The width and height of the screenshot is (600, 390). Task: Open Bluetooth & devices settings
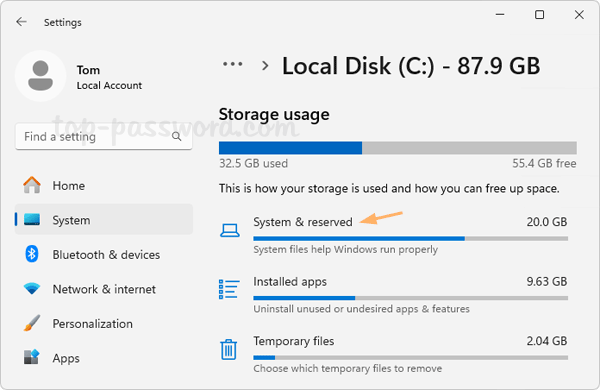[104, 255]
